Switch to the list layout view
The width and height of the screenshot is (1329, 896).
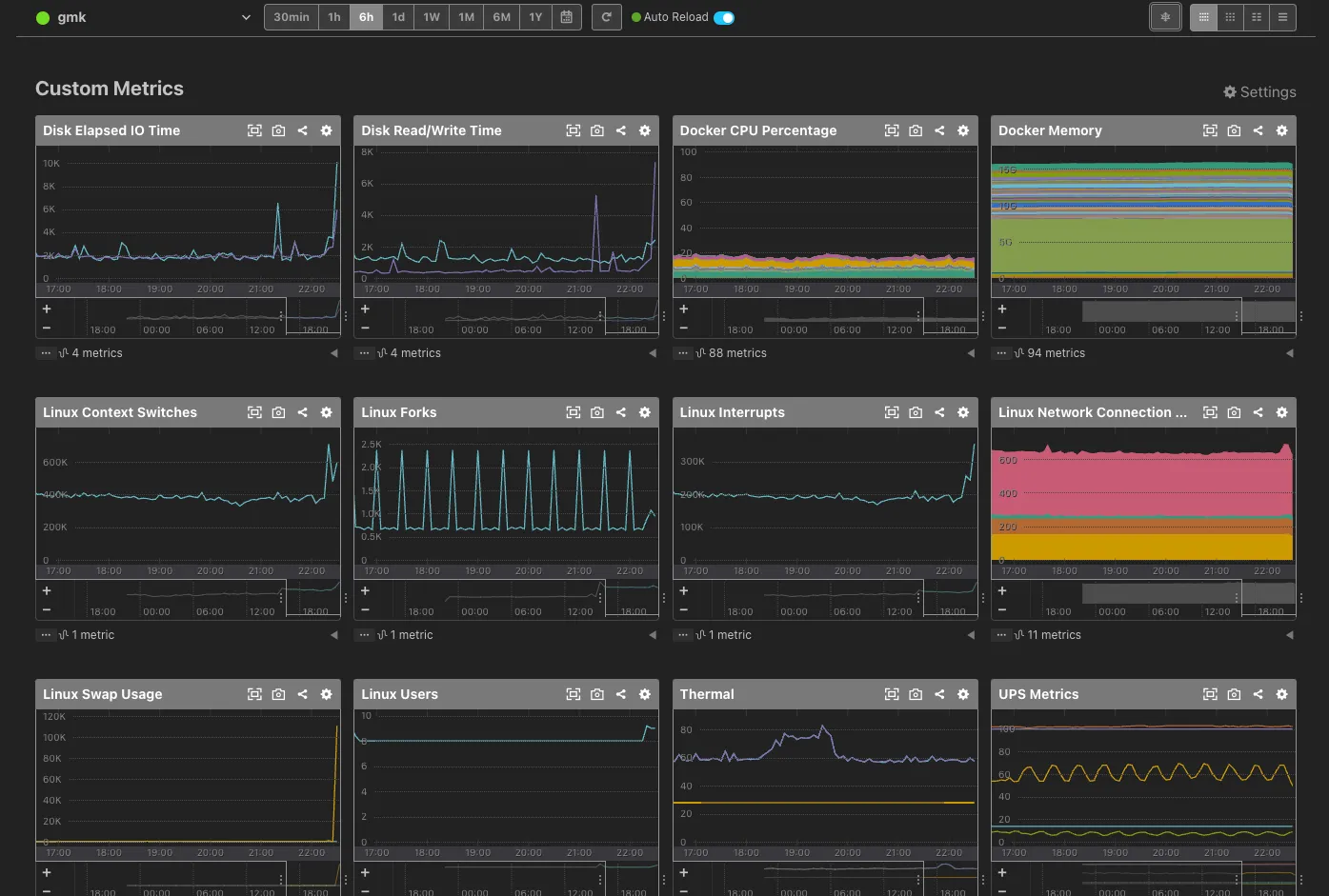click(x=1282, y=17)
